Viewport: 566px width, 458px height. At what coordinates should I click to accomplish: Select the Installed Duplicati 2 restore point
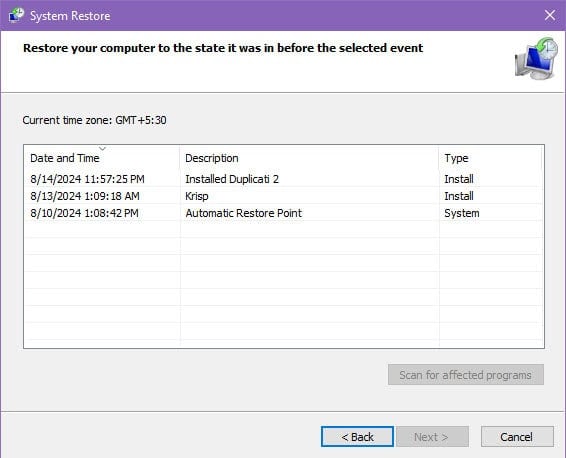tap(284, 179)
